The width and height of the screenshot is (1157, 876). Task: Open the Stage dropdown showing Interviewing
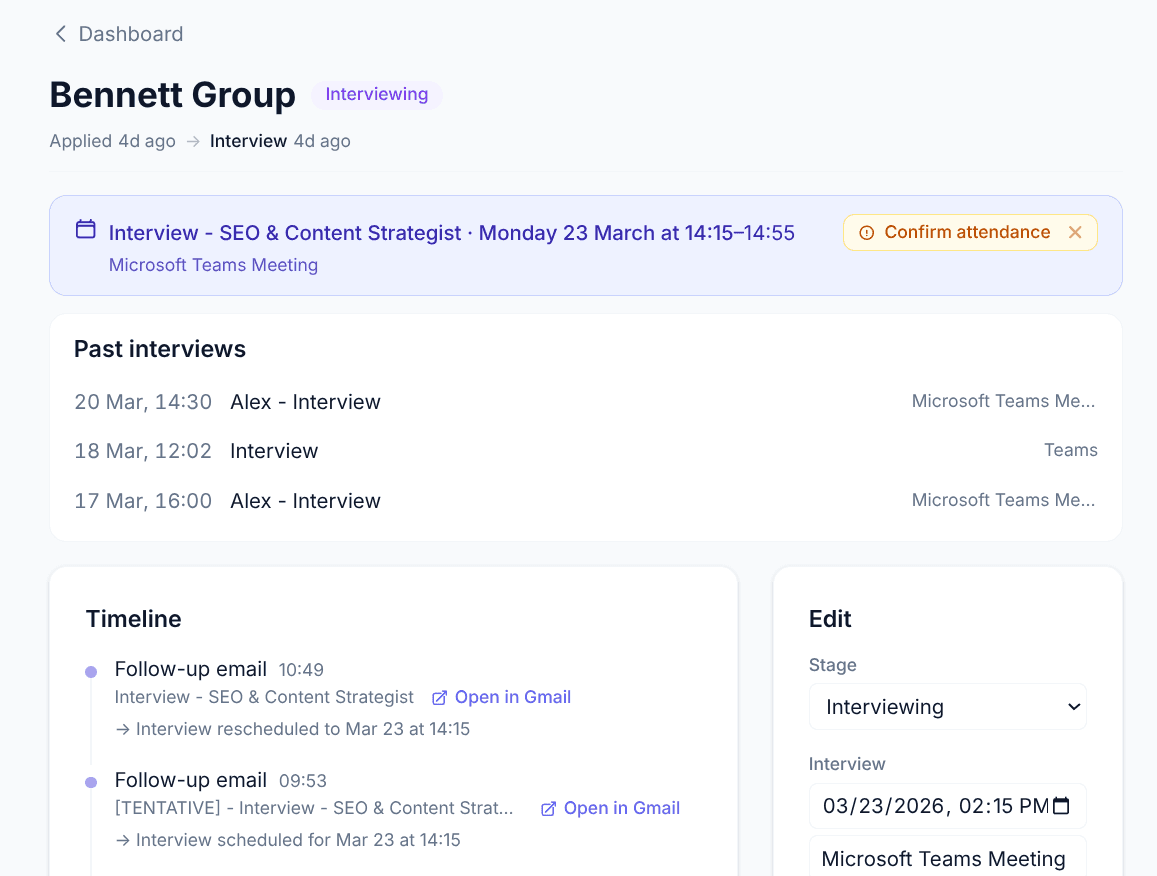tap(947, 706)
